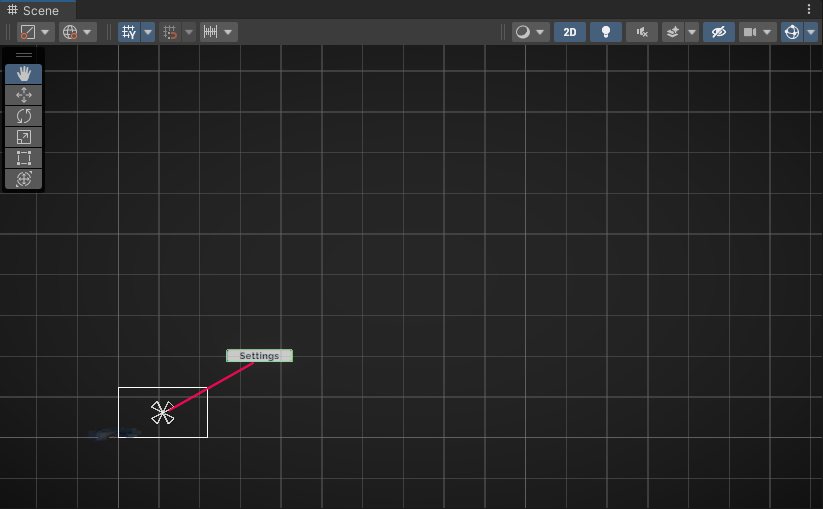Toggle grid visibility button

(x=129, y=32)
